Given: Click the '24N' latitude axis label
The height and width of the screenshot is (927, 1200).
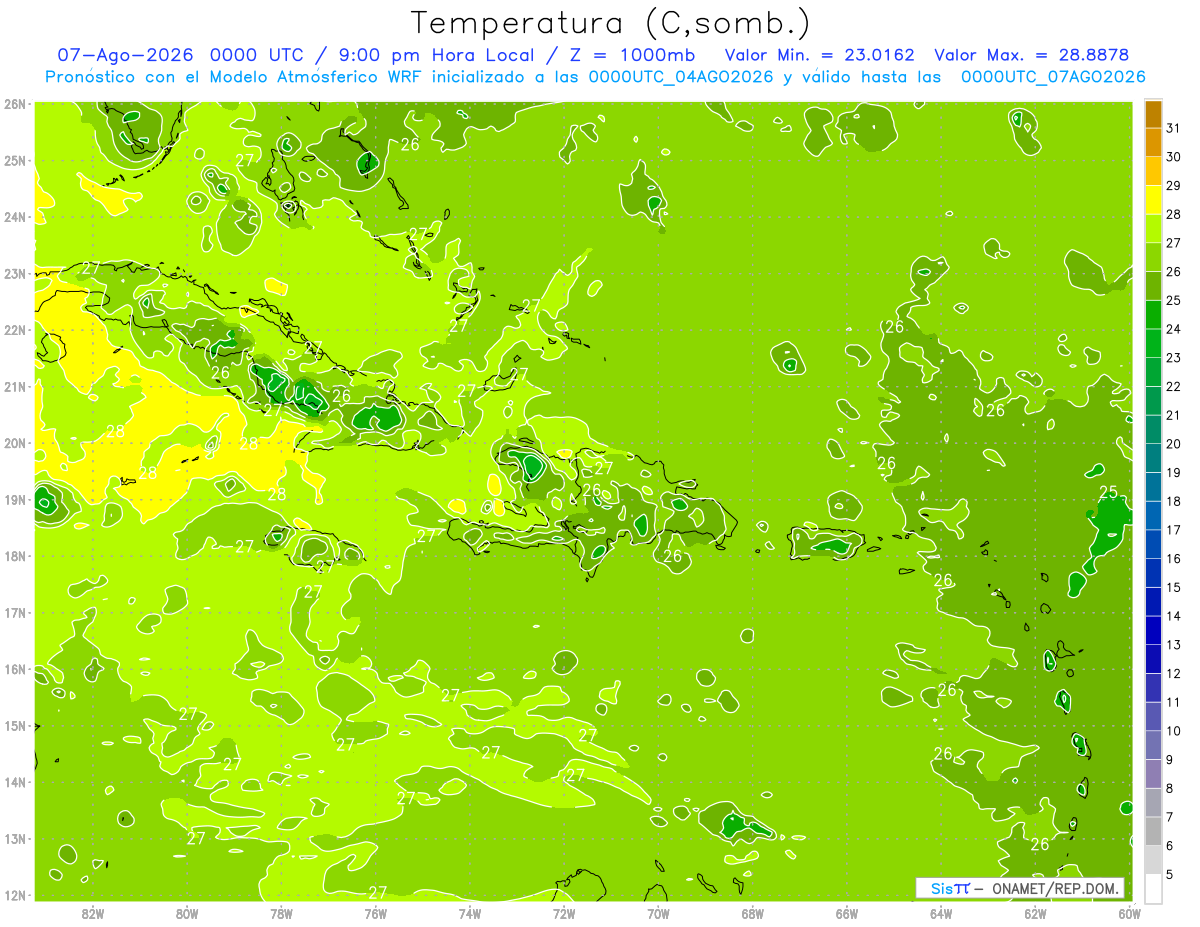Looking at the screenshot, I should pos(15,217).
